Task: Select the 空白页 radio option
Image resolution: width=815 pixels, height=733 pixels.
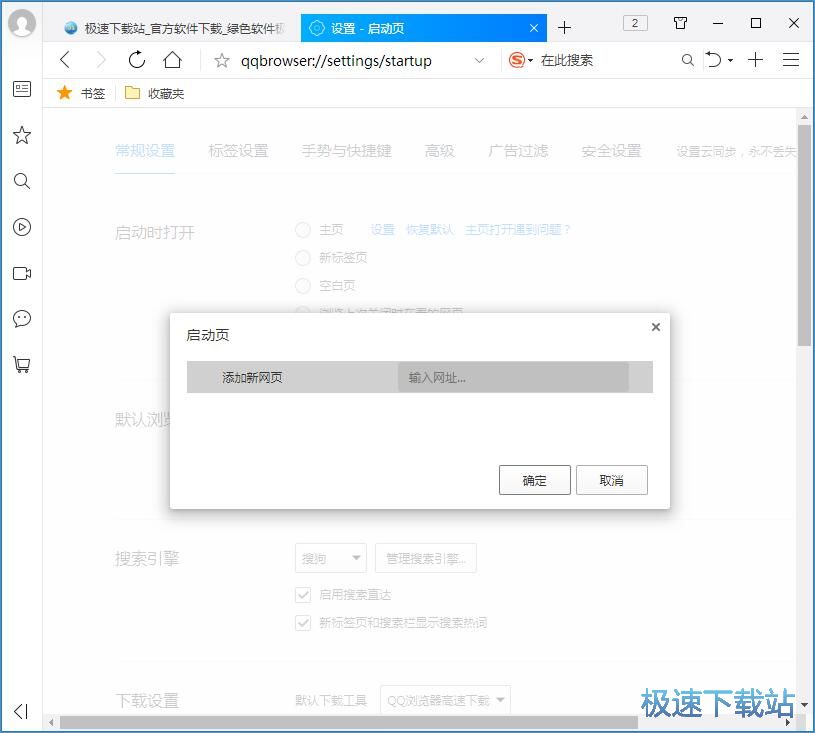Action: pyautogui.click(x=303, y=285)
